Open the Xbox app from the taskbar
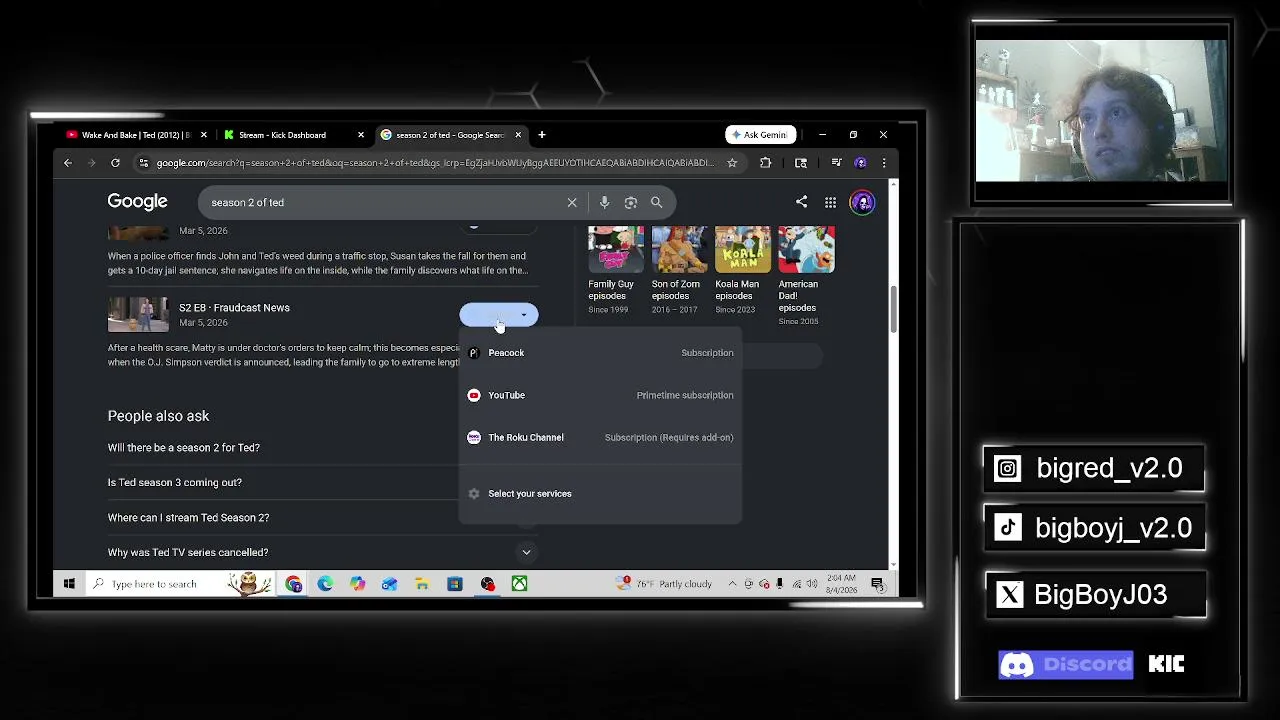1280x720 pixels. pos(520,584)
